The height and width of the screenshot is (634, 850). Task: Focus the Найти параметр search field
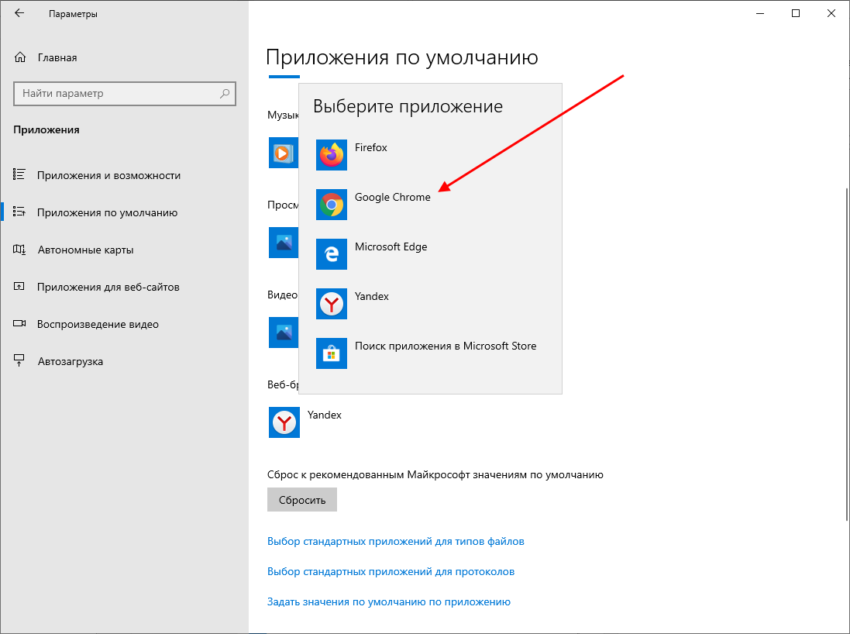pos(115,94)
